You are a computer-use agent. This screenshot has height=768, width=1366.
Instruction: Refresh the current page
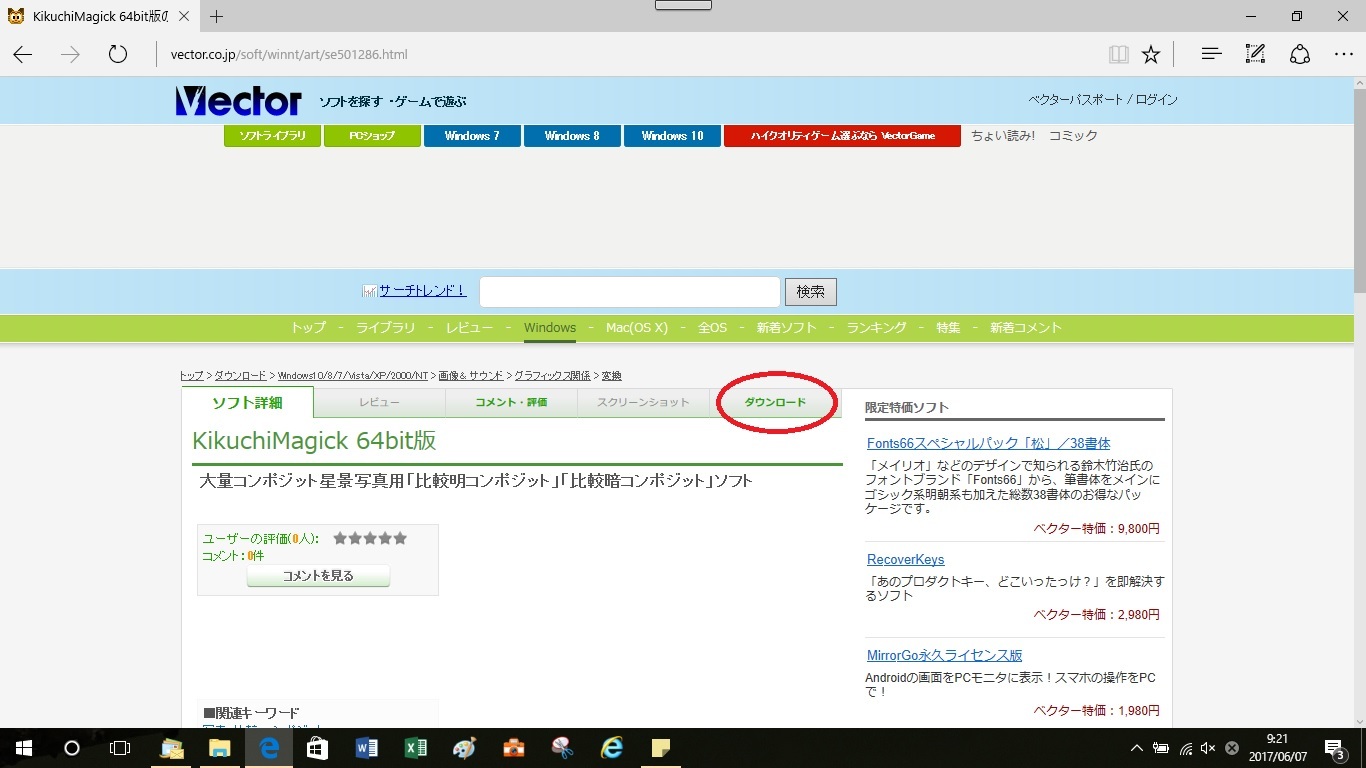tap(118, 54)
